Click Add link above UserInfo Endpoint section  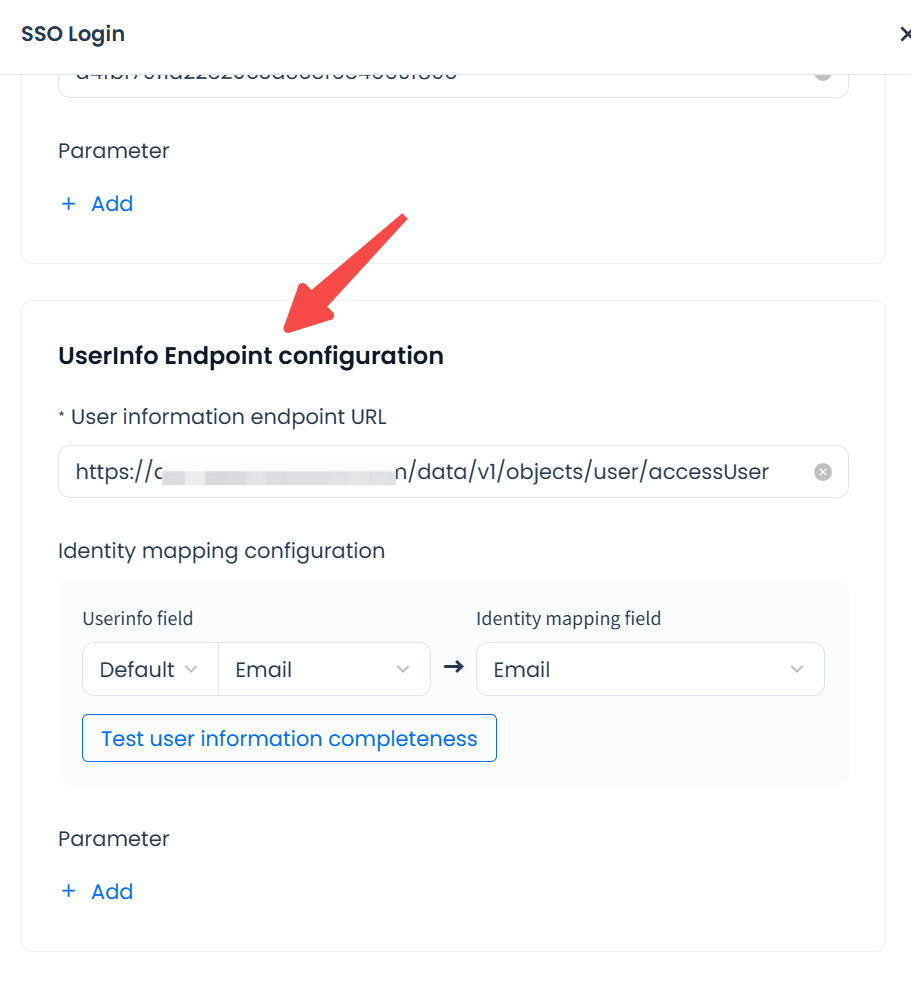112,204
